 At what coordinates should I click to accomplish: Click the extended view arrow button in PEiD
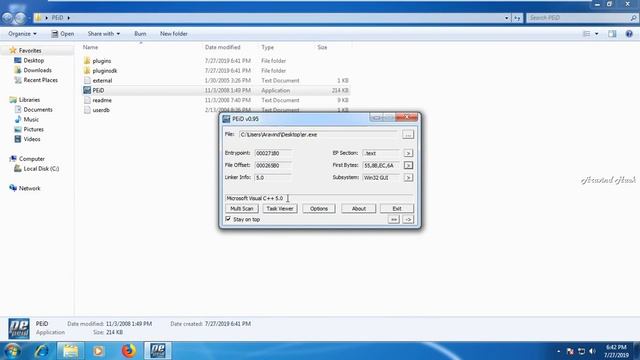tap(408, 220)
